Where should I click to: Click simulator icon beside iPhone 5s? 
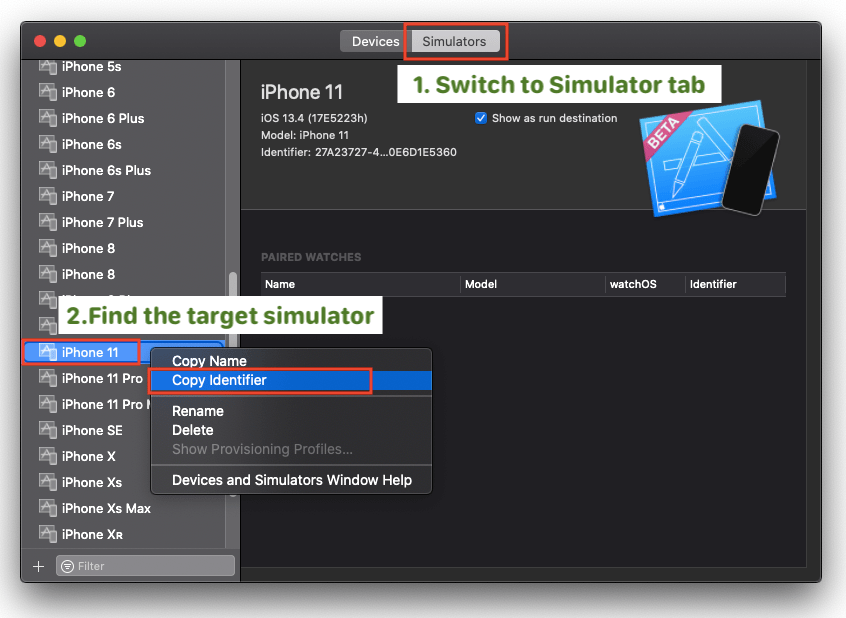pos(48,67)
